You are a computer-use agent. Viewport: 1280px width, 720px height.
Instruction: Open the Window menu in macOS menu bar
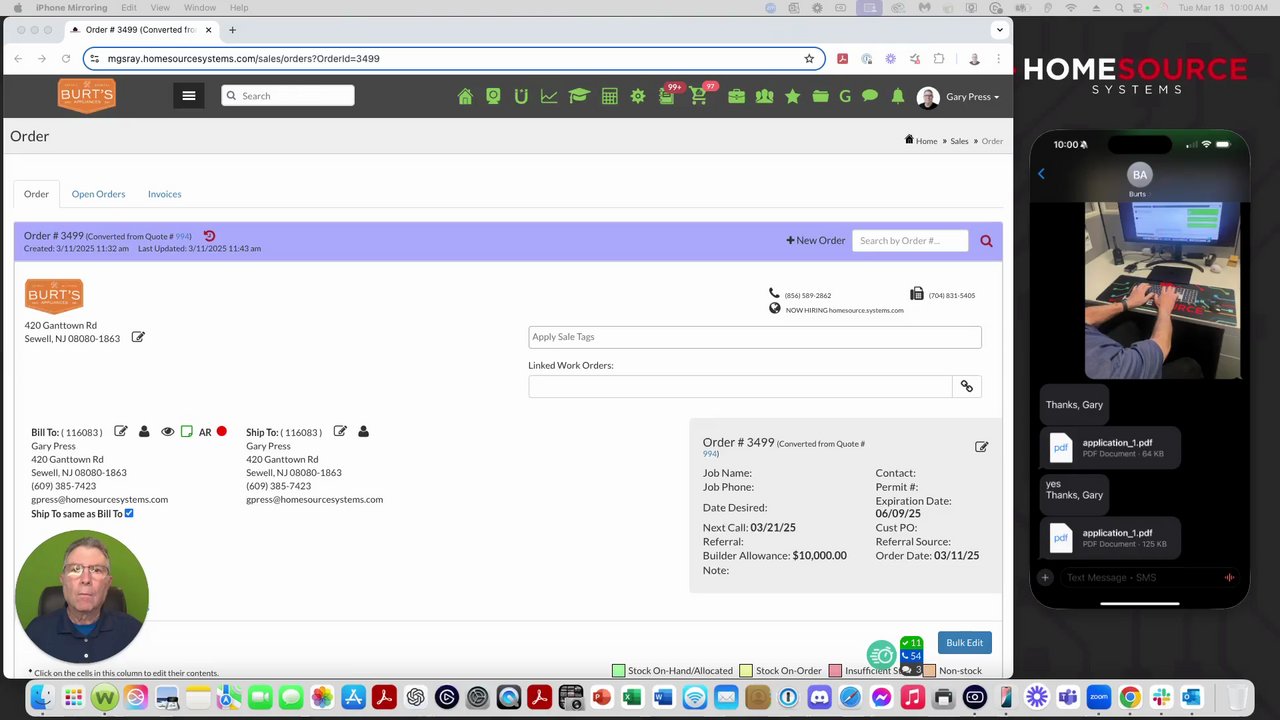pos(200,8)
